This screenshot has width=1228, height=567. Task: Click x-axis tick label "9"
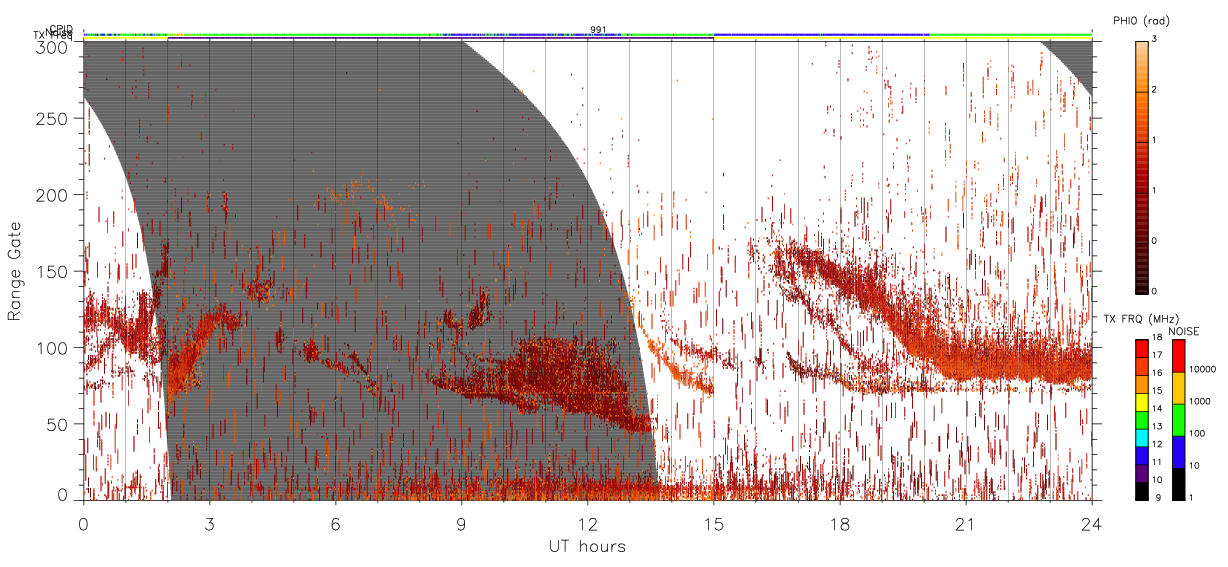[x=461, y=523]
